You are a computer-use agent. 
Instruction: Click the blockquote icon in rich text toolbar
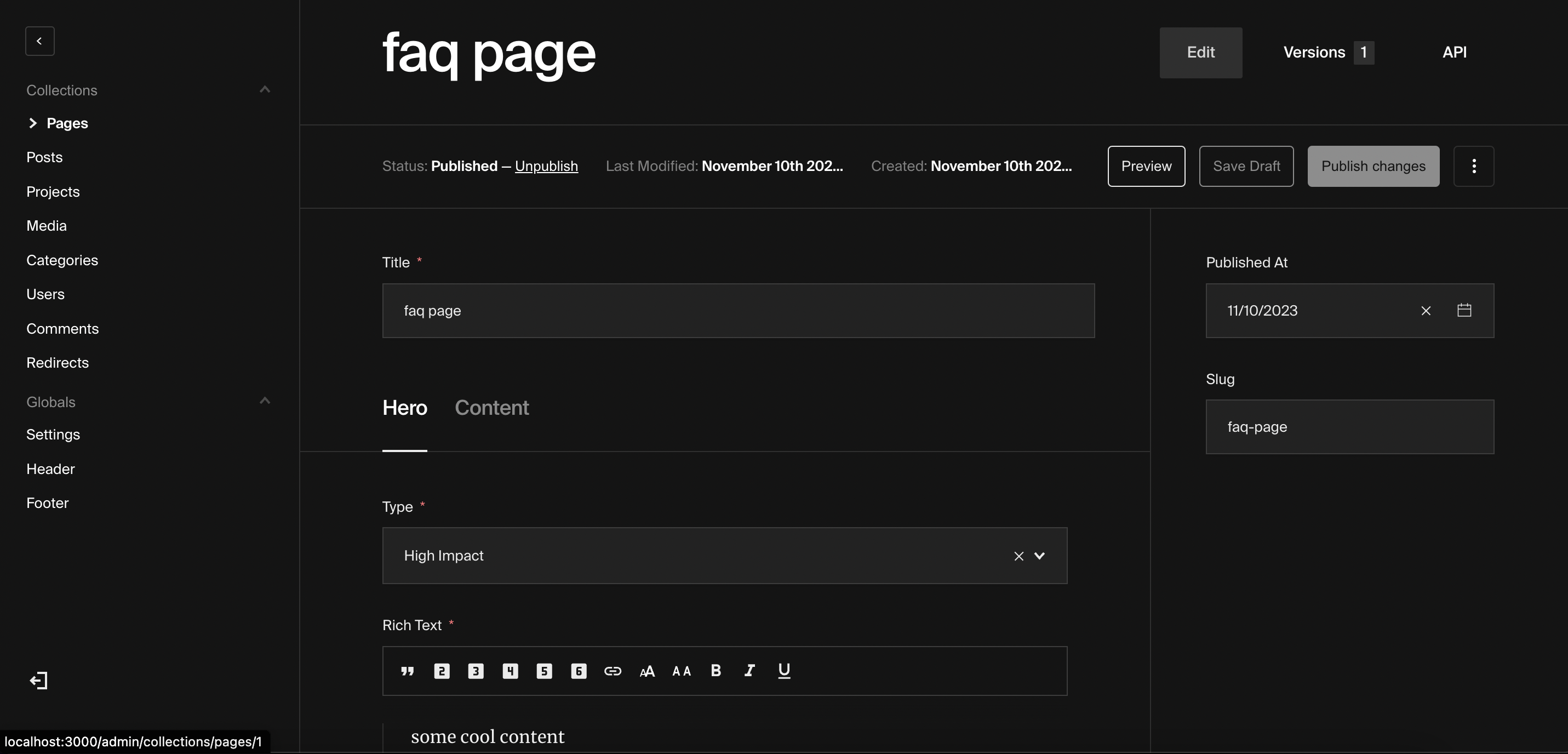pyautogui.click(x=407, y=671)
